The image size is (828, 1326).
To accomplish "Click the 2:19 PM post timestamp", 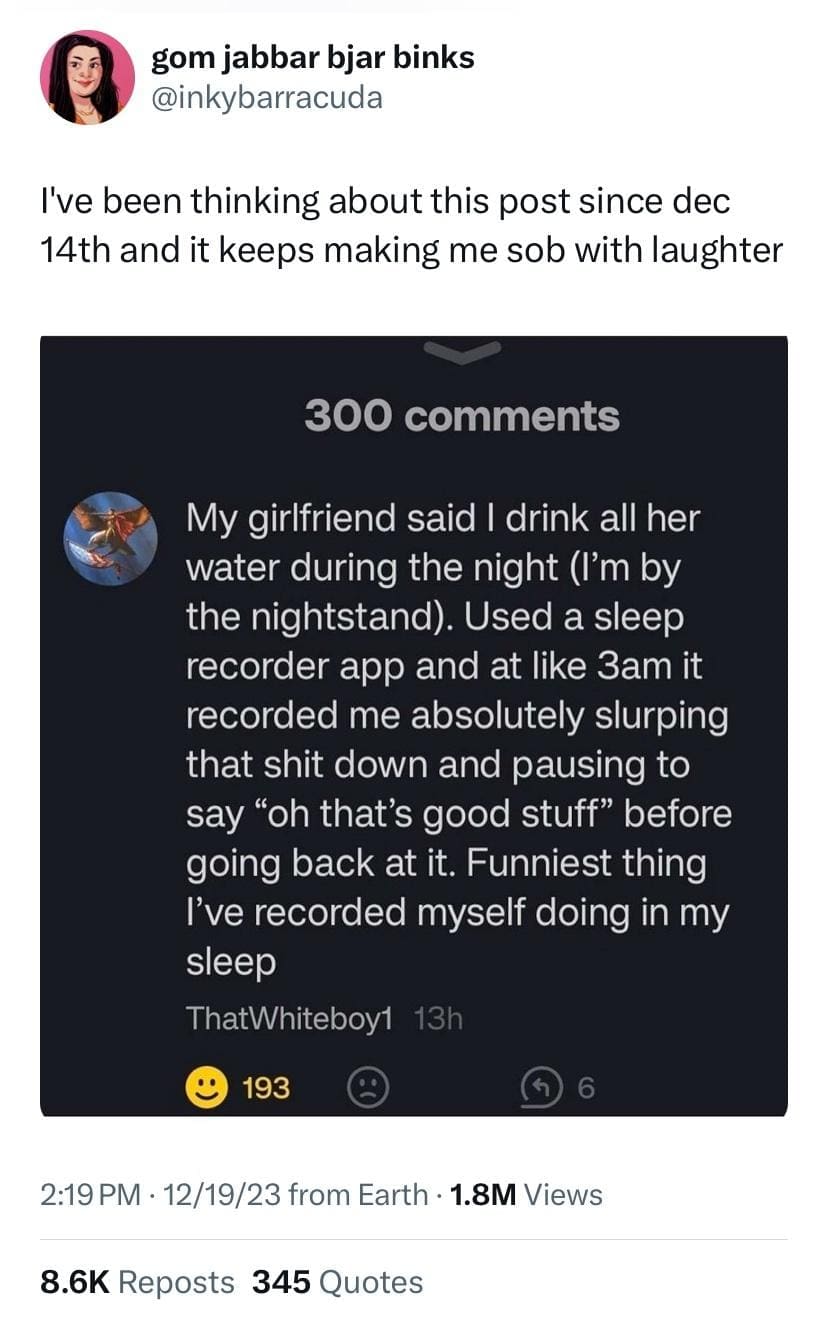I will [90, 1194].
